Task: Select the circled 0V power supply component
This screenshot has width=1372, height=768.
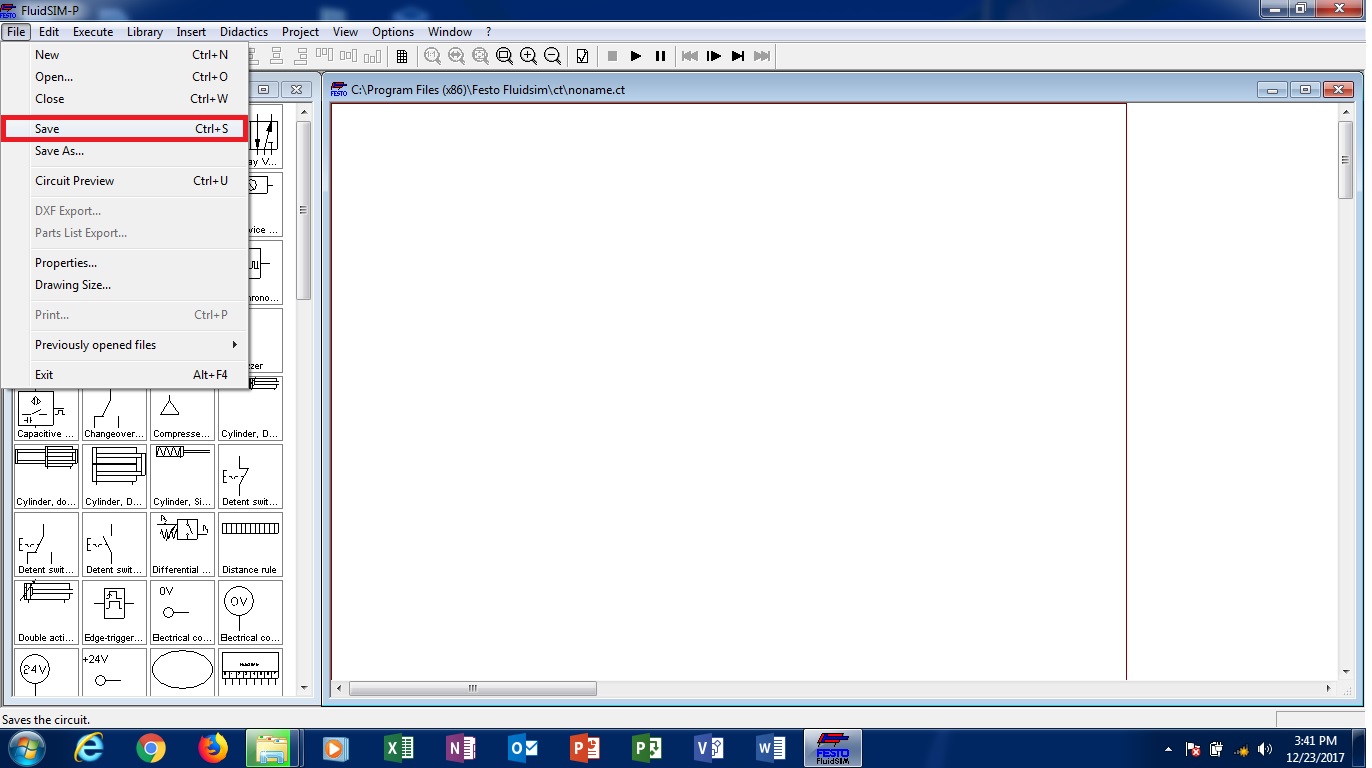Action: point(250,613)
